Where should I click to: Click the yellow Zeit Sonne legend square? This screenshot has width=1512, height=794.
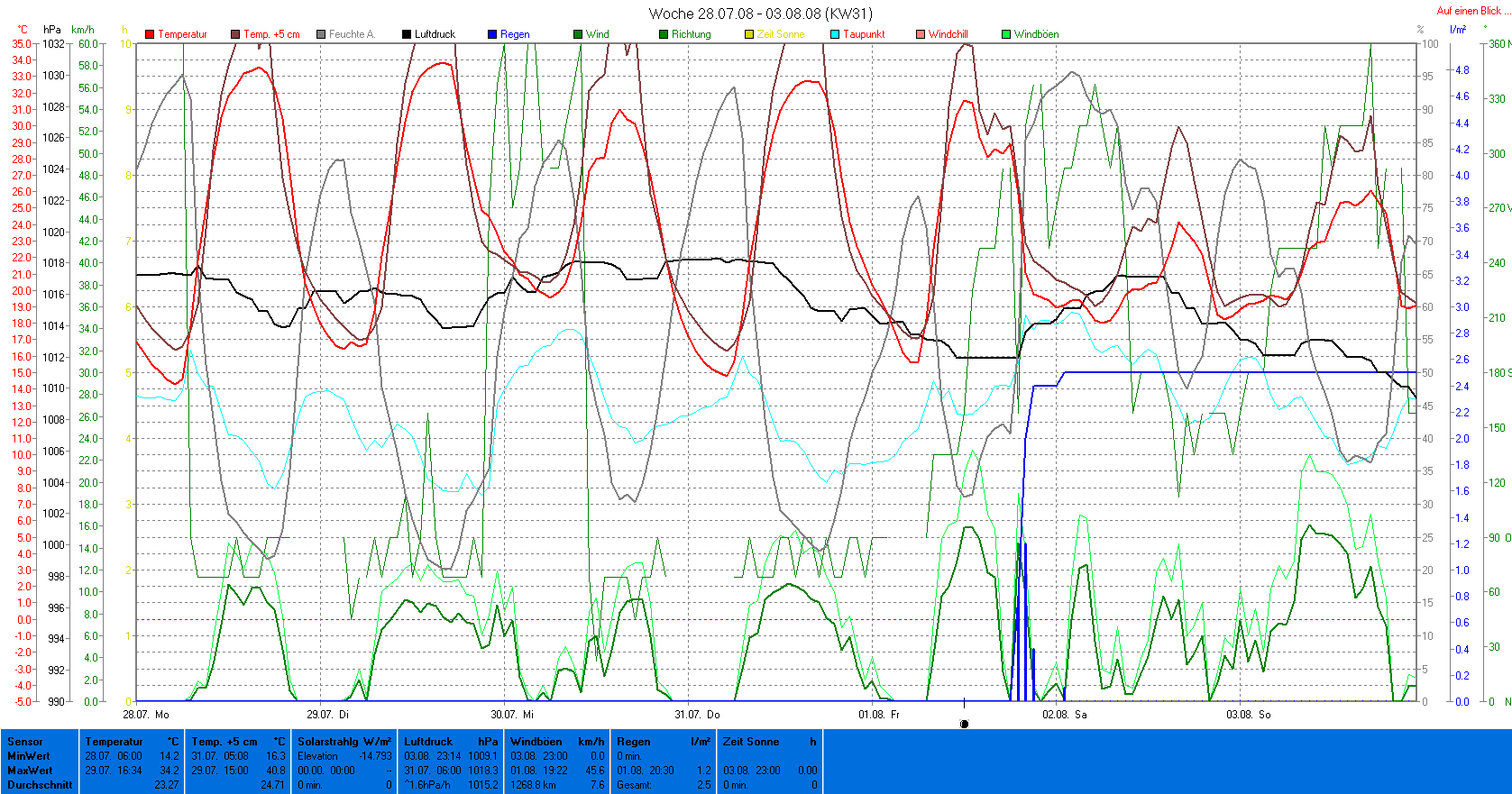click(749, 34)
